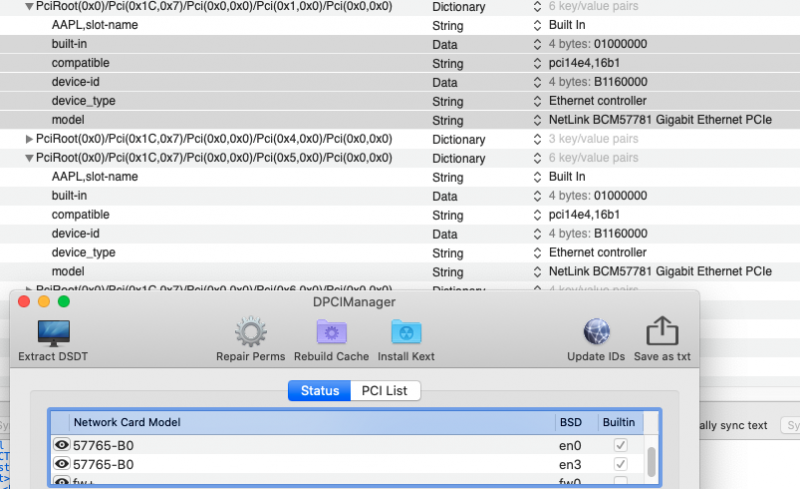Screen dimensions: 800x489
Task: Select the AAPL,slot-name key under Pci(0x5,0x0)
Action: tap(94, 177)
